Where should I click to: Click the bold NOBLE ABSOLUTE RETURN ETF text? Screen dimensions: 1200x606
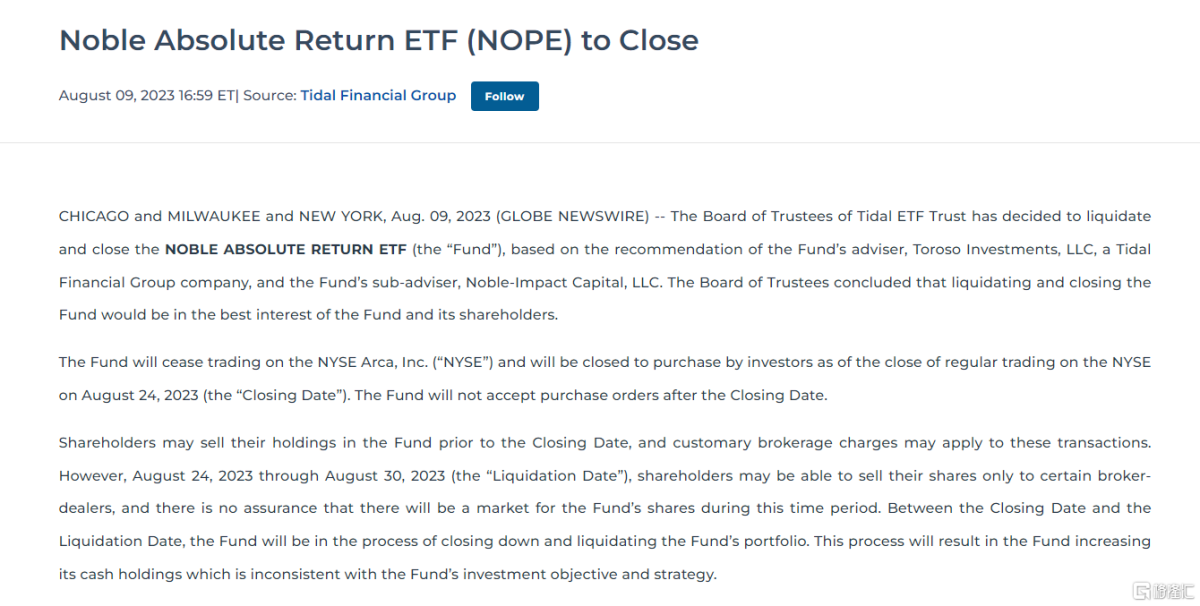pos(286,249)
